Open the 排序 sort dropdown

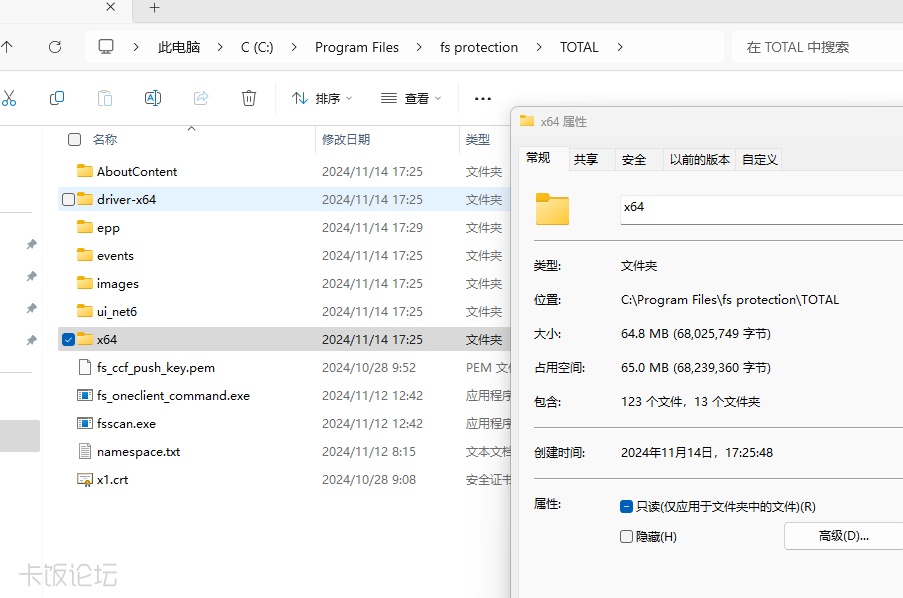[322, 99]
